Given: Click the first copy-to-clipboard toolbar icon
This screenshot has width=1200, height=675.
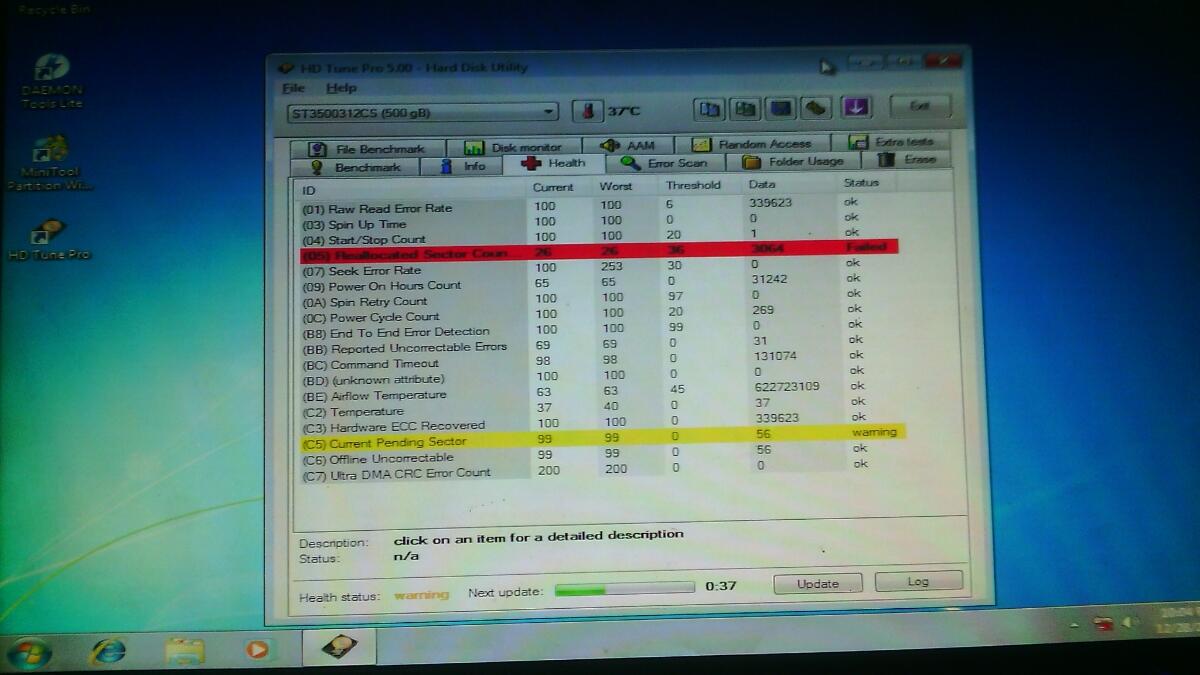Looking at the screenshot, I should coord(710,108).
